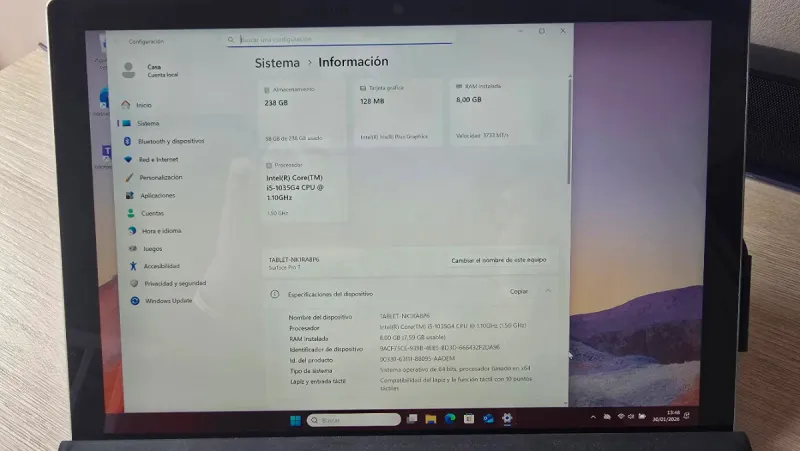Open Privacidad y seguridad settings
This screenshot has width=800, height=451.
[175, 283]
